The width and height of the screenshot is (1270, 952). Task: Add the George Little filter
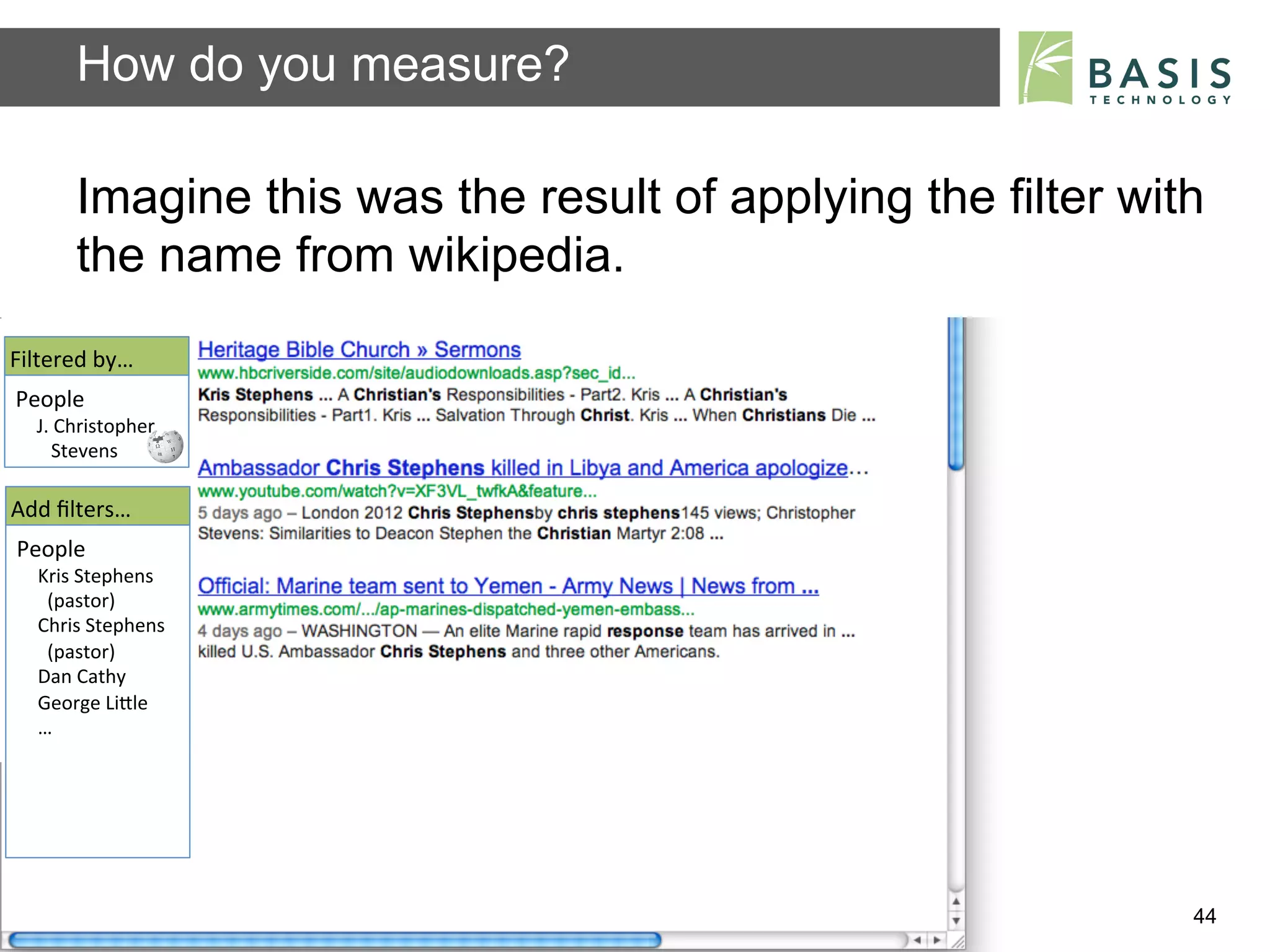[x=92, y=703]
